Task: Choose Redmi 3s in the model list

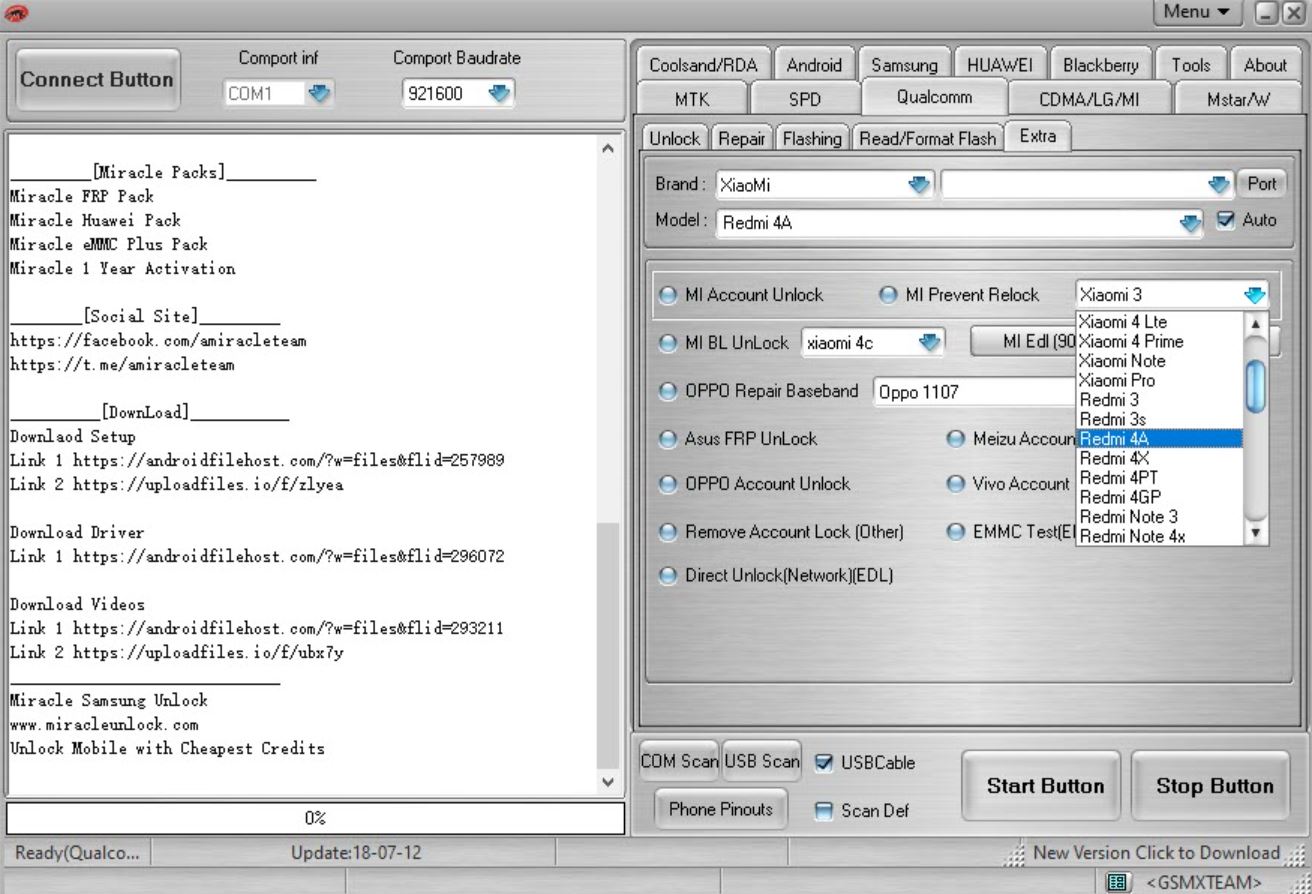Action: click(x=1159, y=419)
